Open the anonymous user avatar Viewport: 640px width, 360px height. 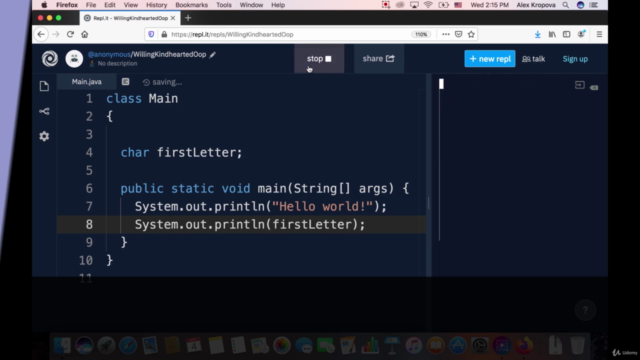(74, 59)
